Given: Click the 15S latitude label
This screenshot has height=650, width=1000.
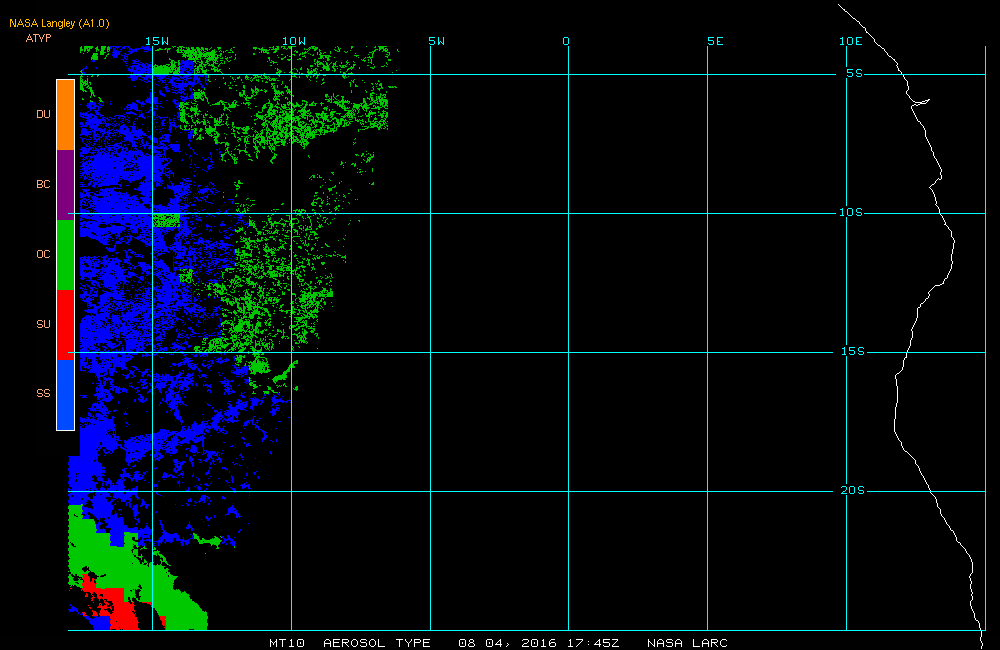Looking at the screenshot, I should [x=853, y=351].
